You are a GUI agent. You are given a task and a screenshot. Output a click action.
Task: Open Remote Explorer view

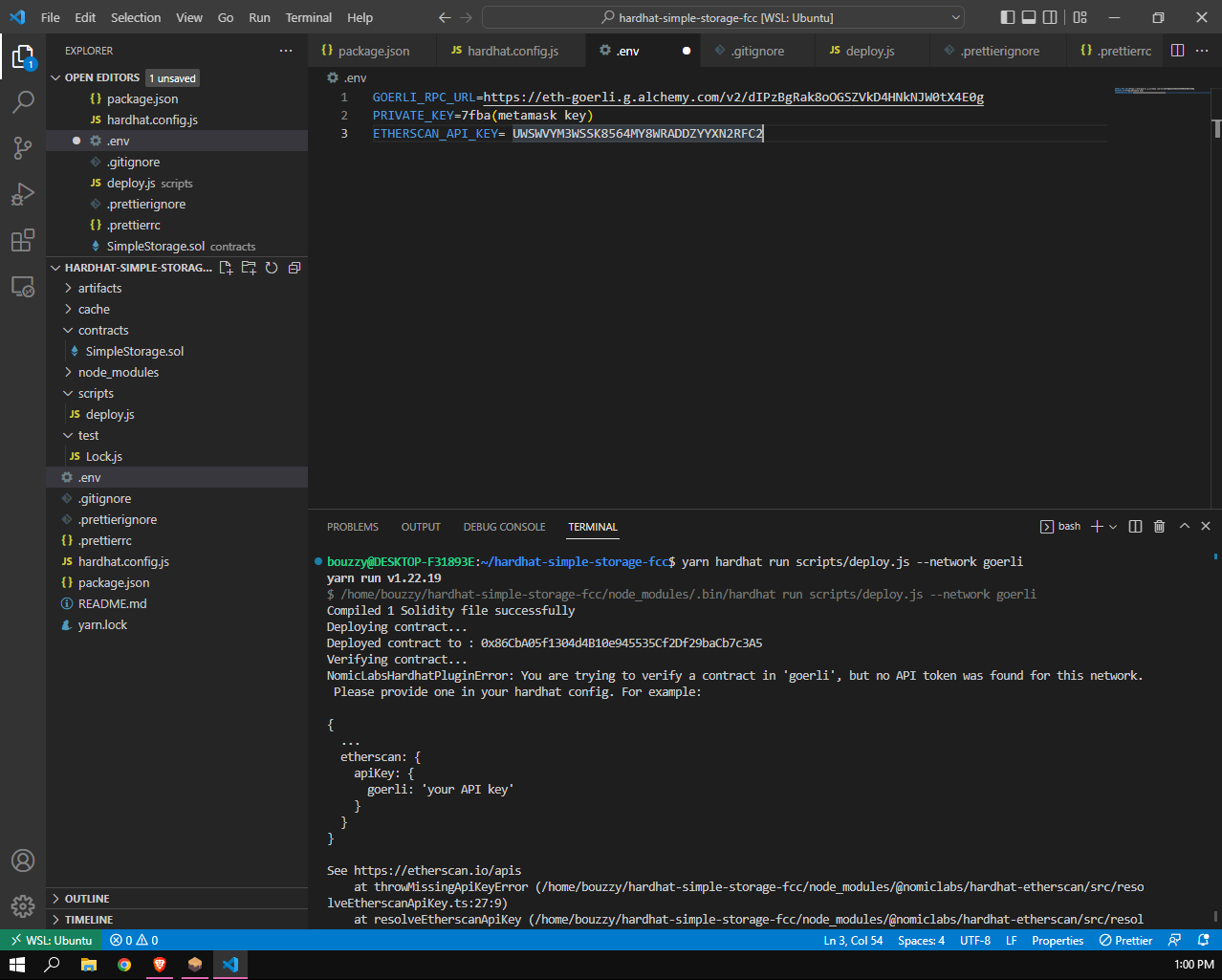[23, 286]
